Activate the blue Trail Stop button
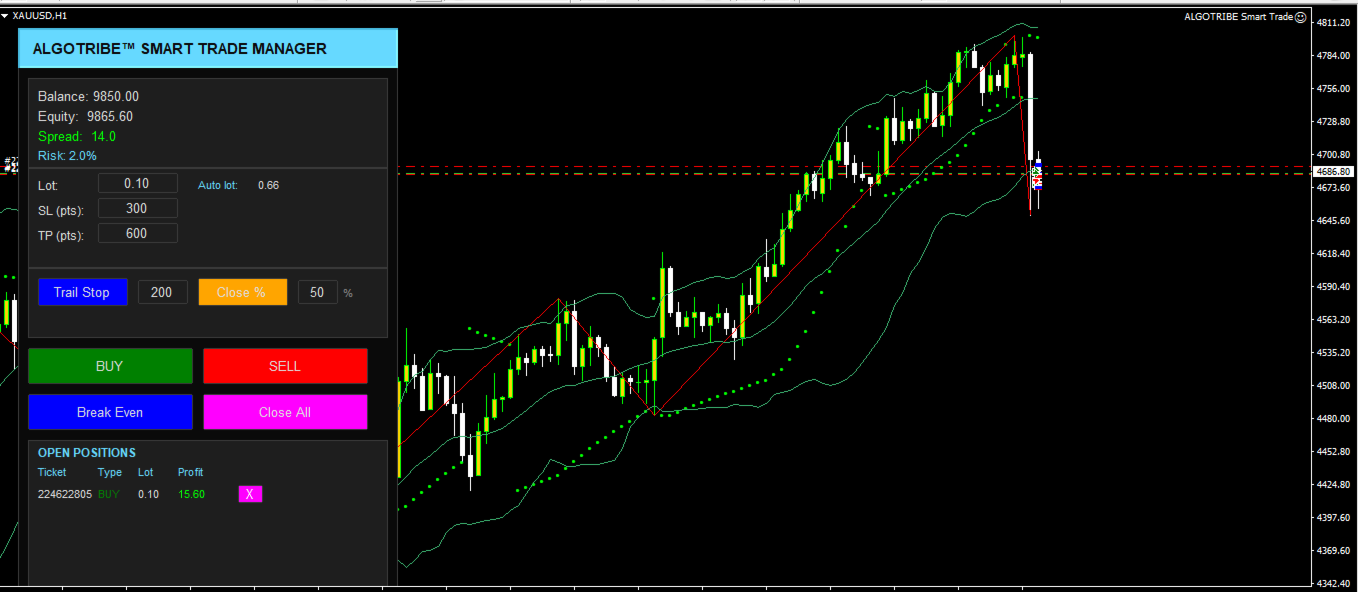This screenshot has height=592, width=1358. pyautogui.click(x=83, y=292)
